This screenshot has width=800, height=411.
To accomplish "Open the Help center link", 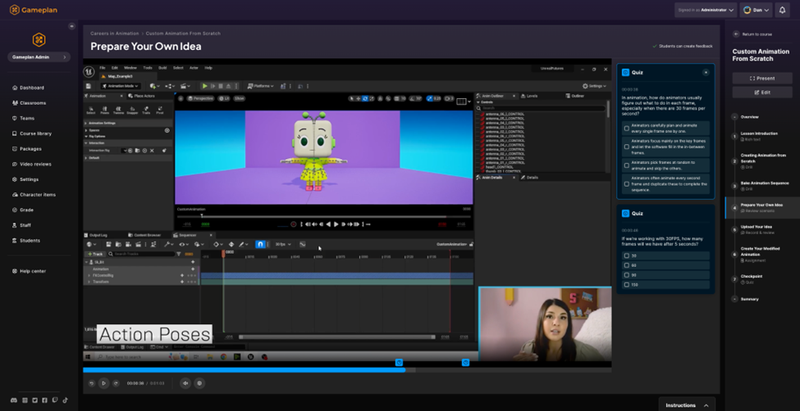I will [30, 271].
